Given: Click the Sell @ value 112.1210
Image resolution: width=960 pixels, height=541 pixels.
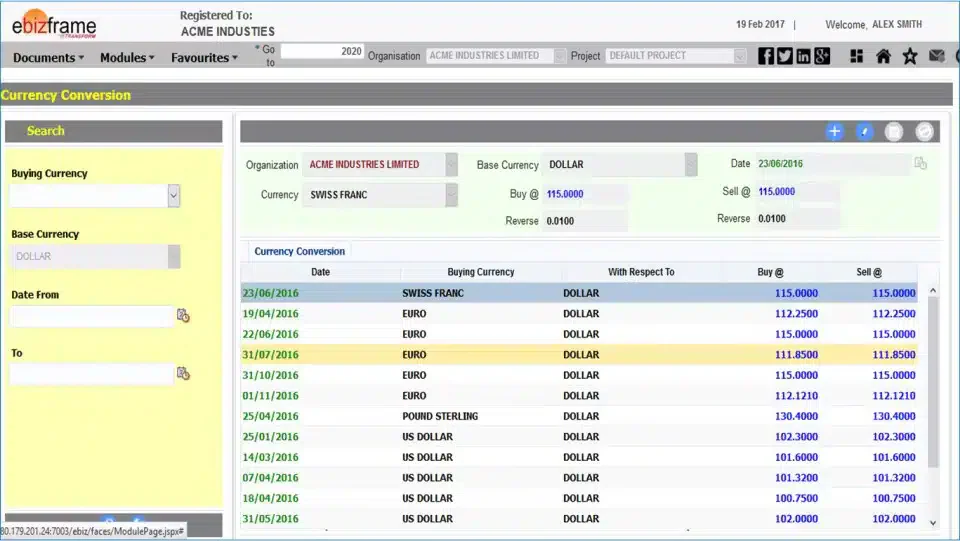Looking at the screenshot, I should pyautogui.click(x=894, y=395).
